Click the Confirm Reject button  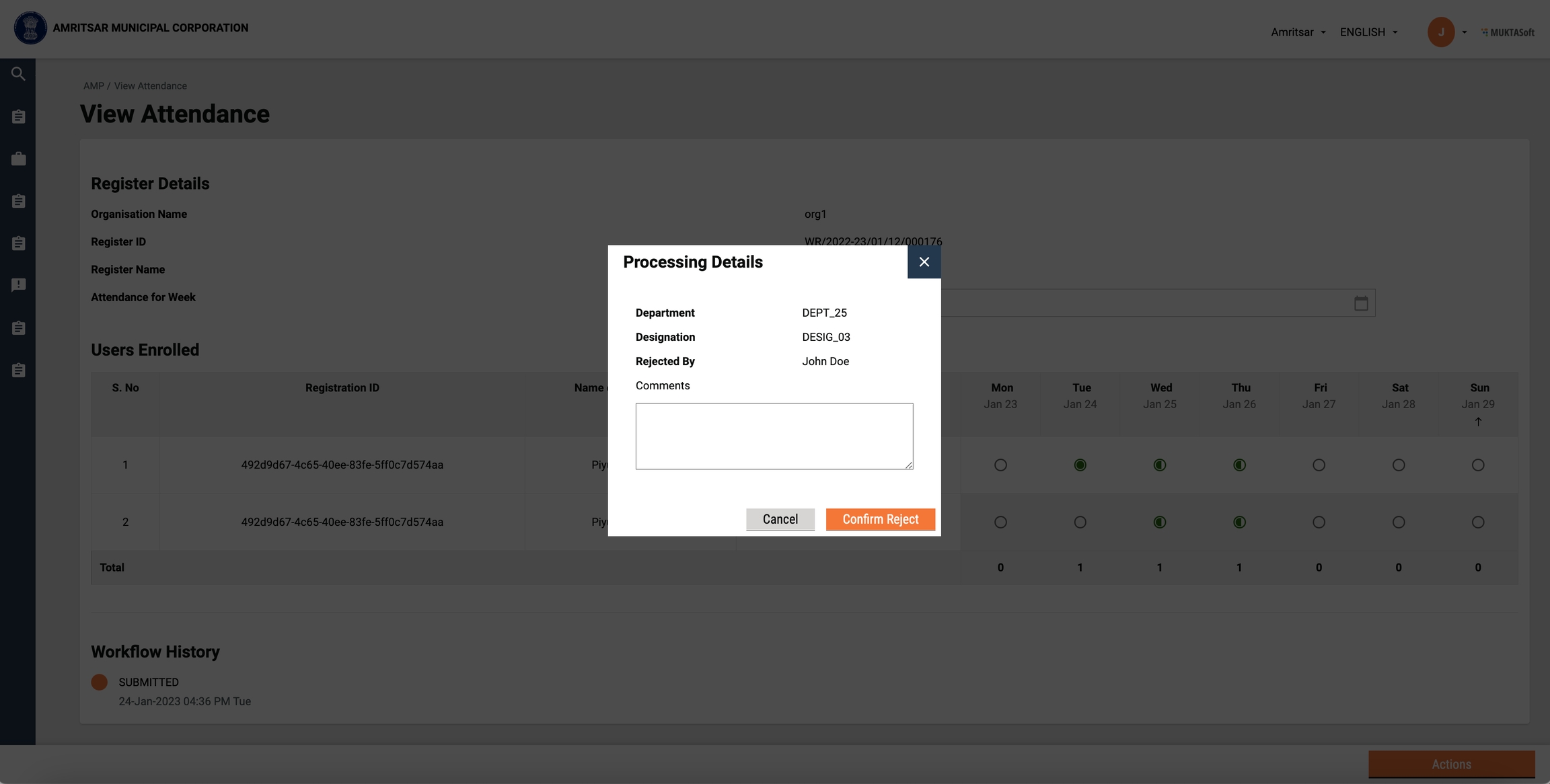880,519
